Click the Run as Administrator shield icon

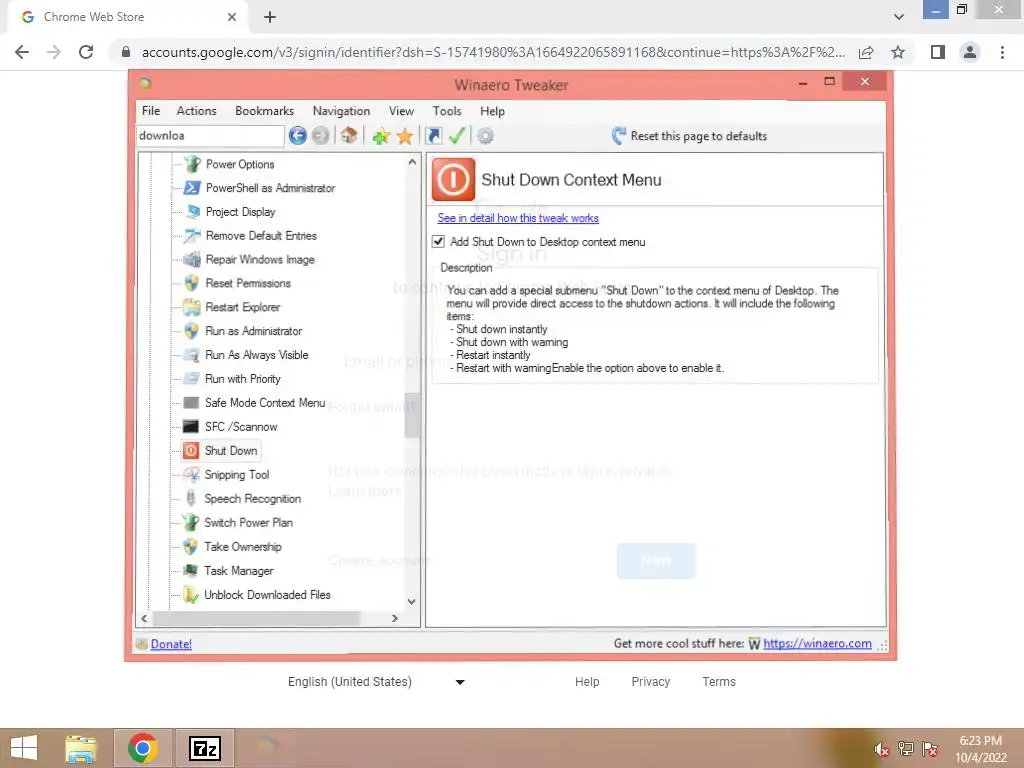click(191, 330)
